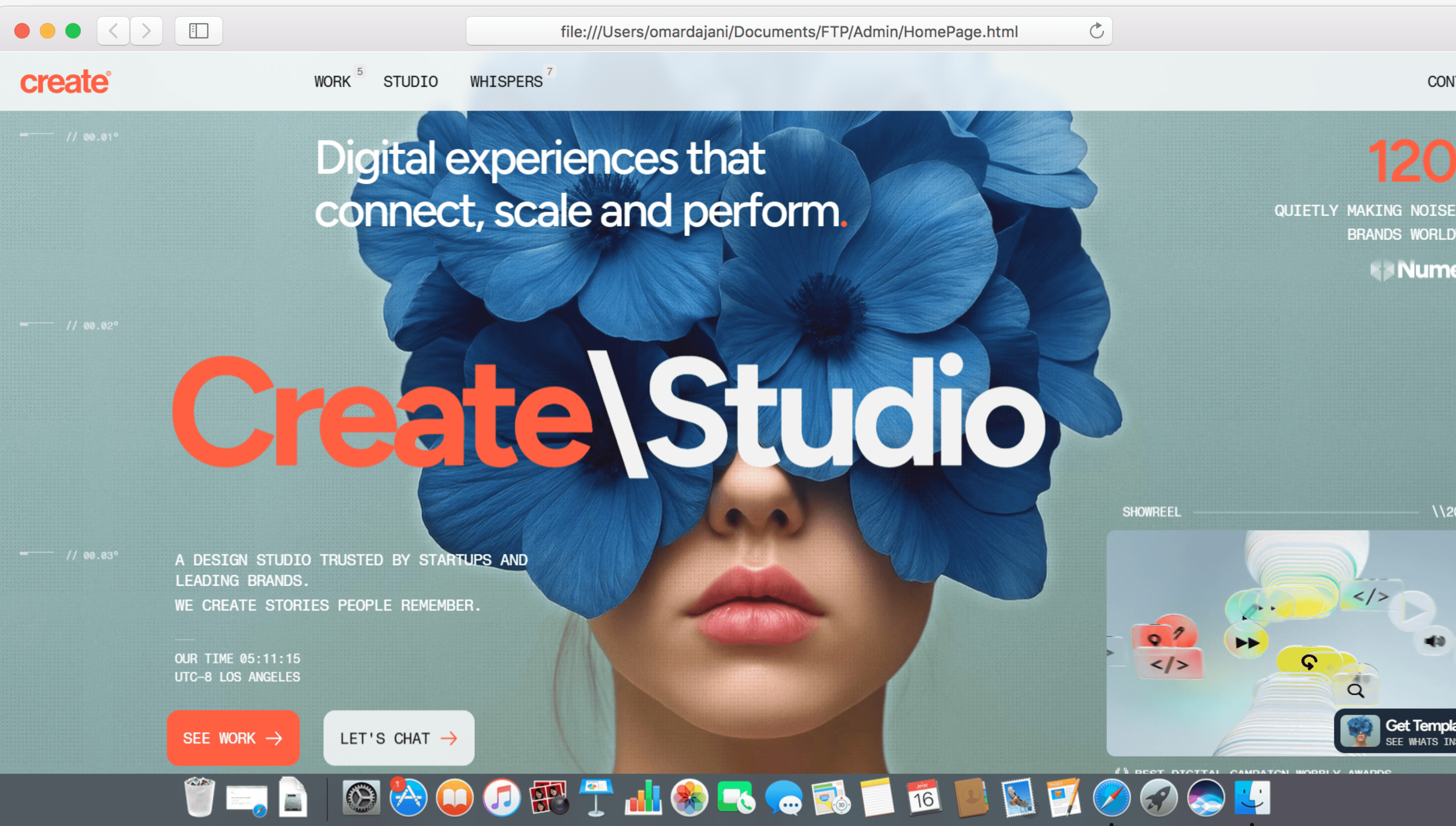This screenshot has height=826, width=1456.
Task: Click the address bar URL field
Action: tap(789, 31)
